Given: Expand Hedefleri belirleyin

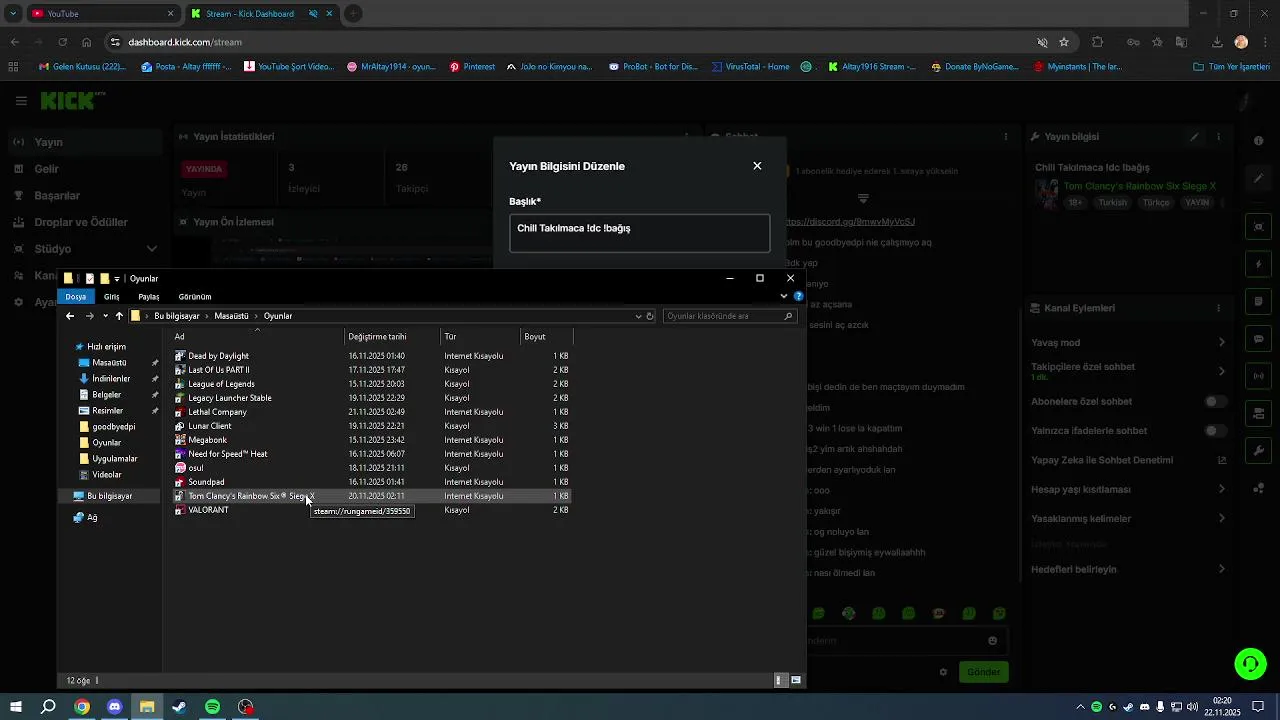Looking at the screenshot, I should tap(1221, 569).
